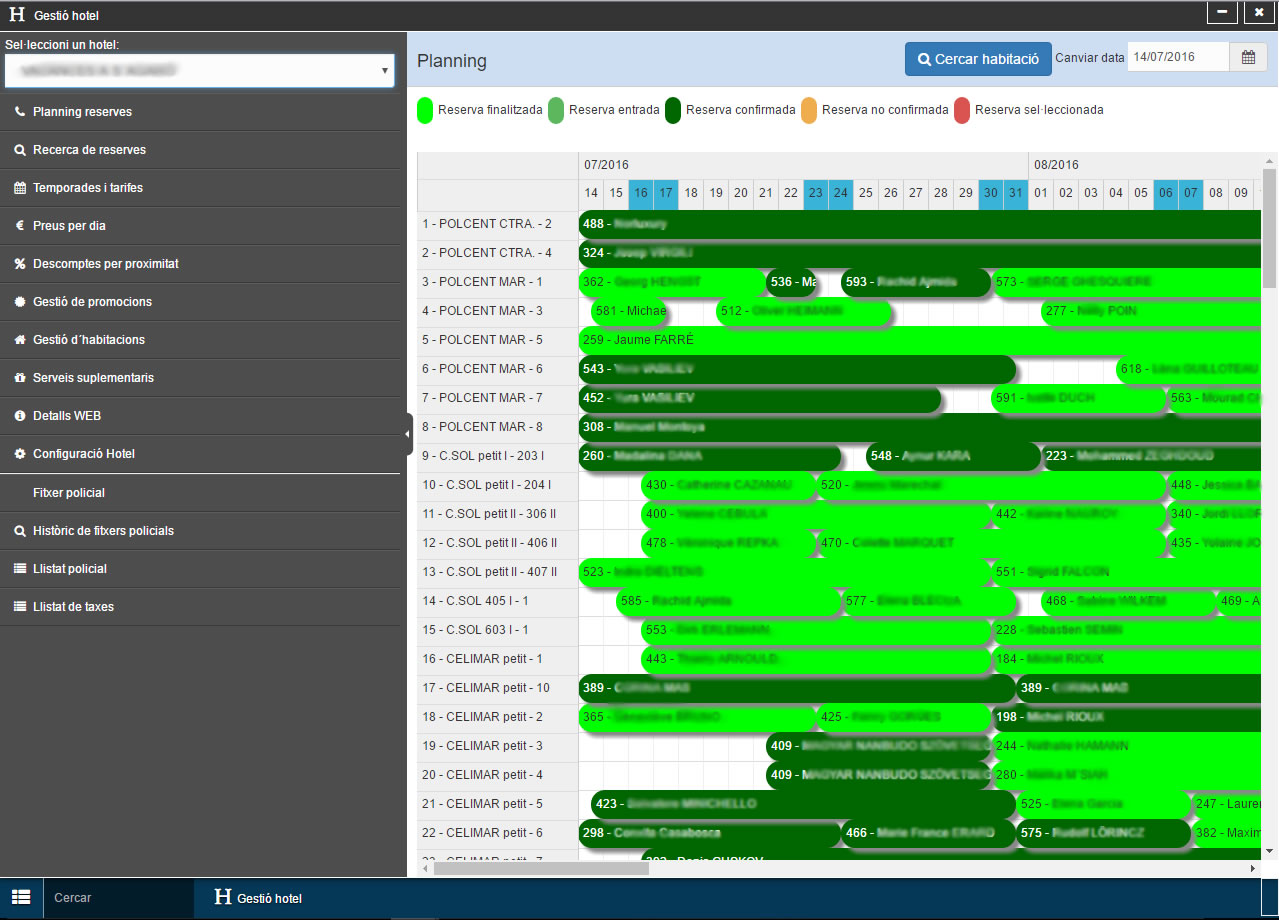Click the calendar icon for Temporades i tarifes
1279x920 pixels.
pos(20,188)
